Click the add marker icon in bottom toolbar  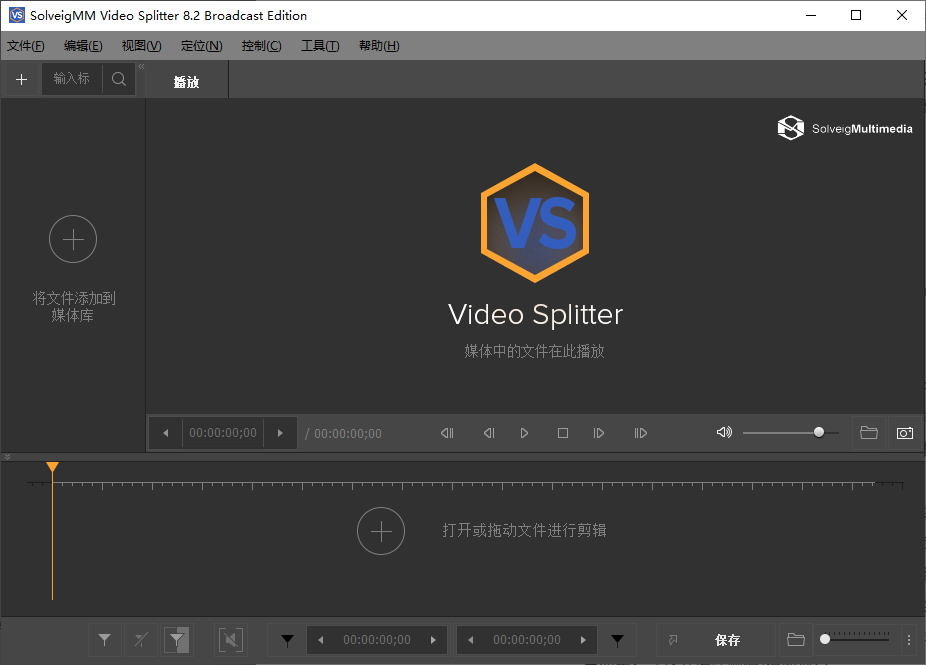[x=104, y=640]
